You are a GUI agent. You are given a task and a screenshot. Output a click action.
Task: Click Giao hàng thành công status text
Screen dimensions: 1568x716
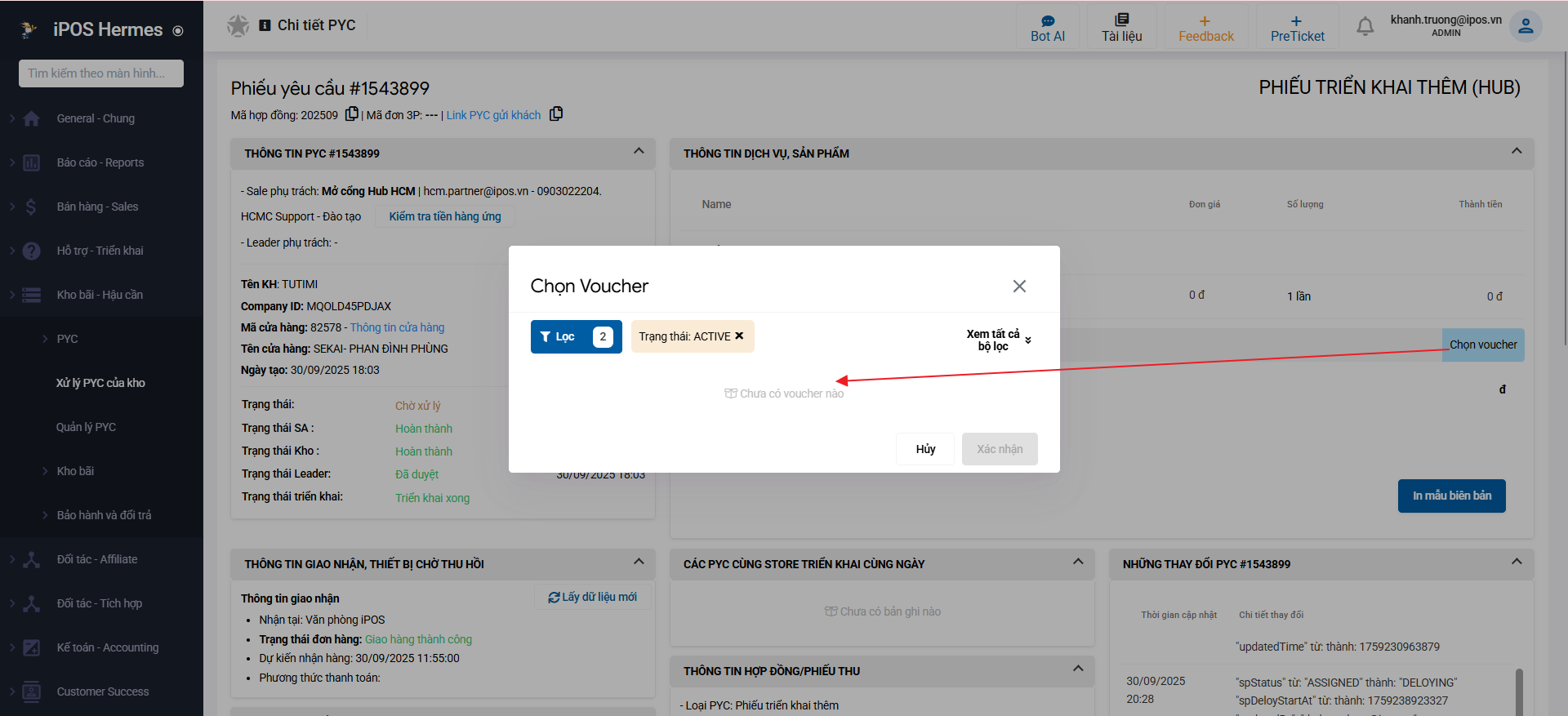pyautogui.click(x=418, y=639)
